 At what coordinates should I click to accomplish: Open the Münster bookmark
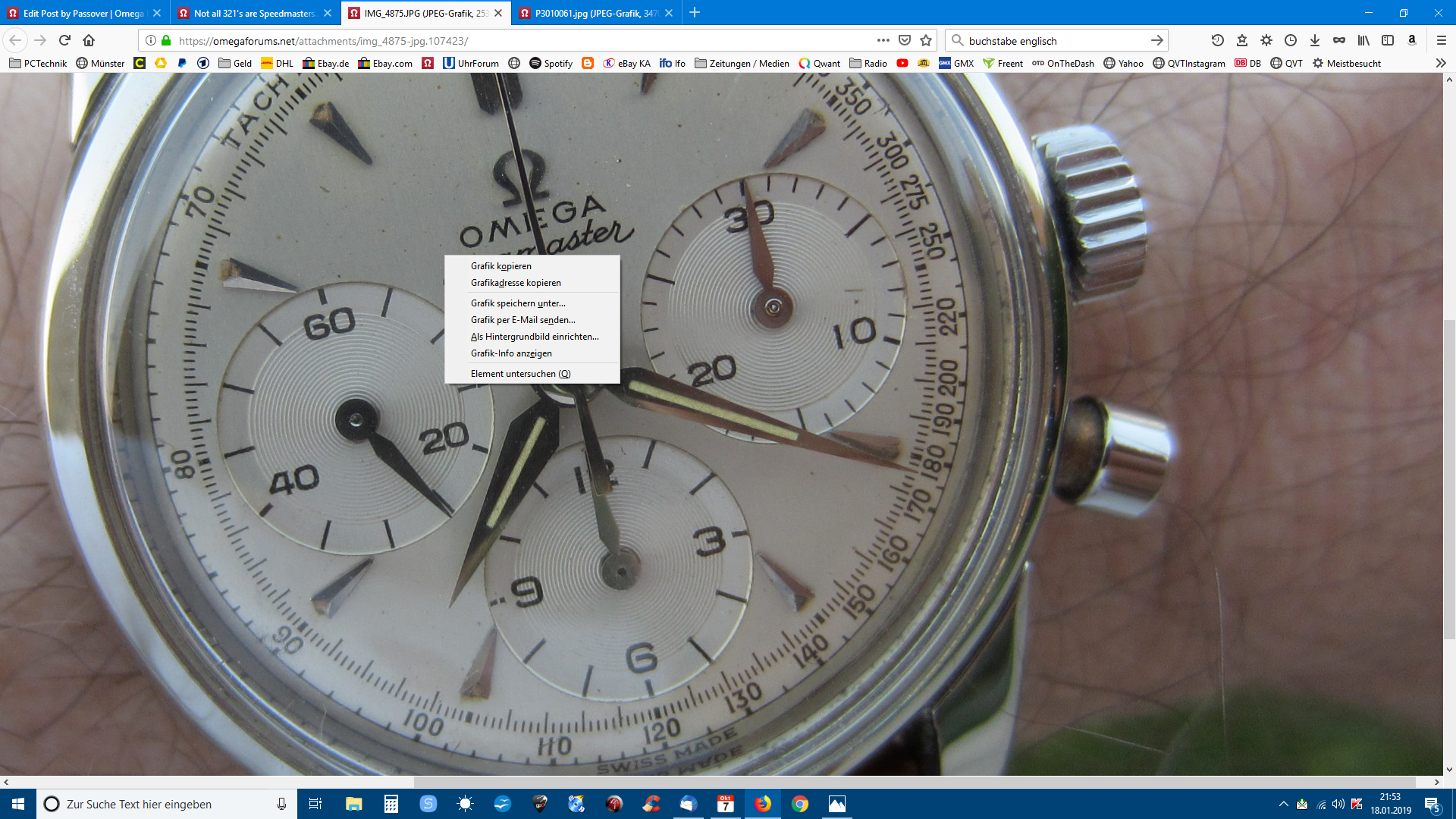(x=100, y=63)
